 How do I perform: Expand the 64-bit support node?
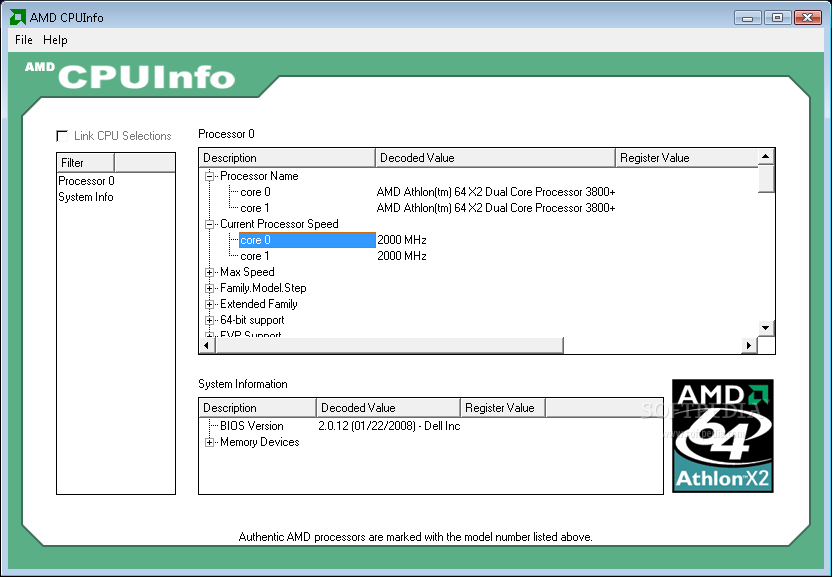[x=210, y=321]
